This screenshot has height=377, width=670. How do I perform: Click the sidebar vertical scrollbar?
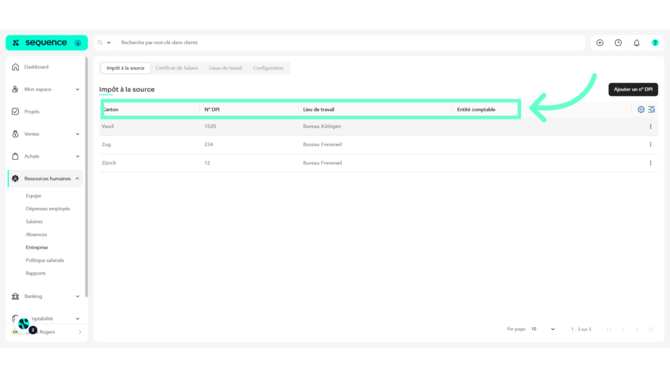point(86,177)
